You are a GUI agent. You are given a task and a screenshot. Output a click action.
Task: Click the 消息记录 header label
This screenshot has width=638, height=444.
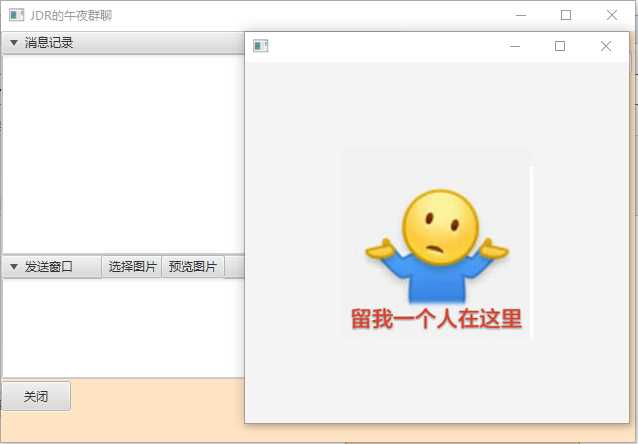point(49,43)
